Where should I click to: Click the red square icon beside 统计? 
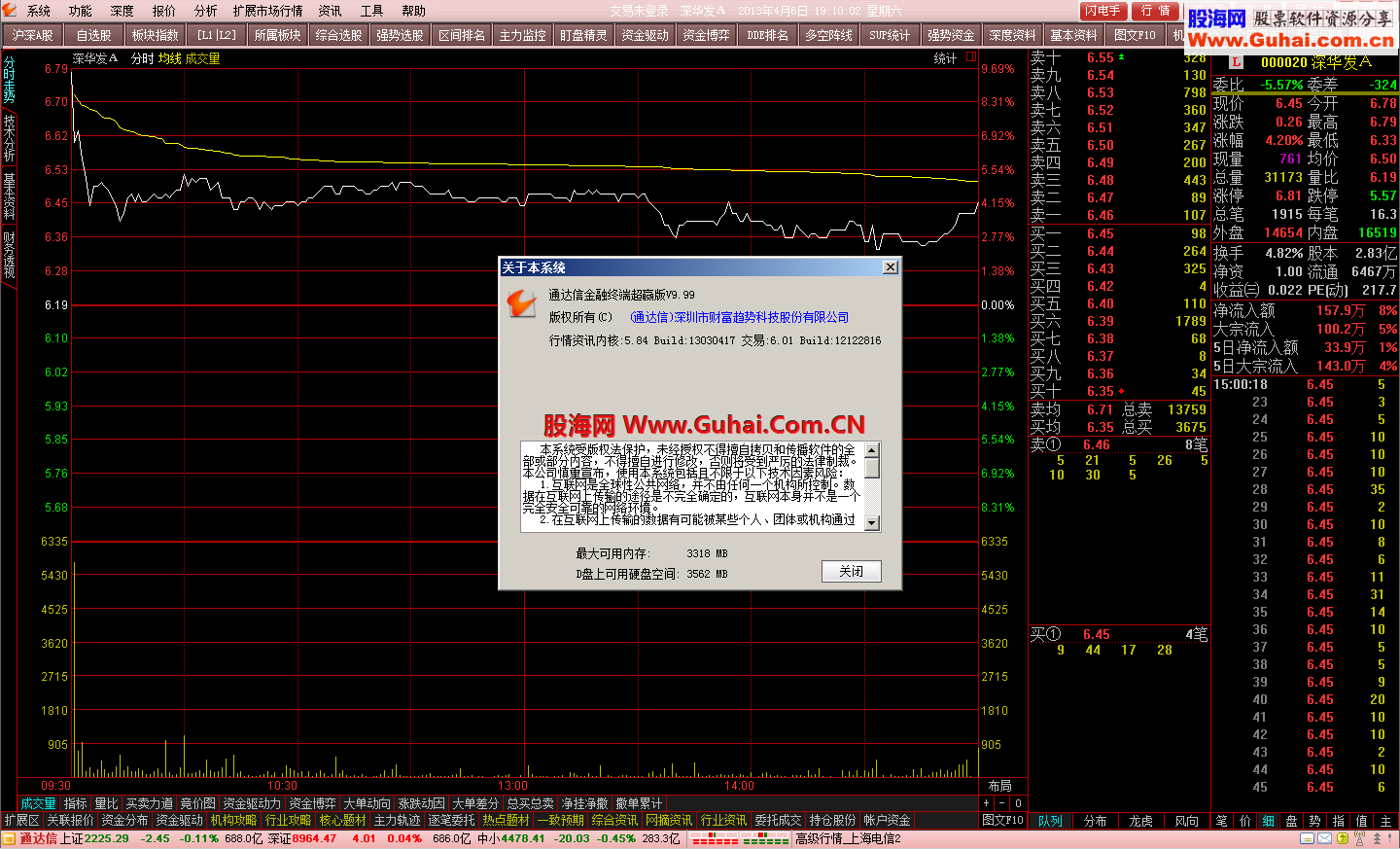coord(970,57)
